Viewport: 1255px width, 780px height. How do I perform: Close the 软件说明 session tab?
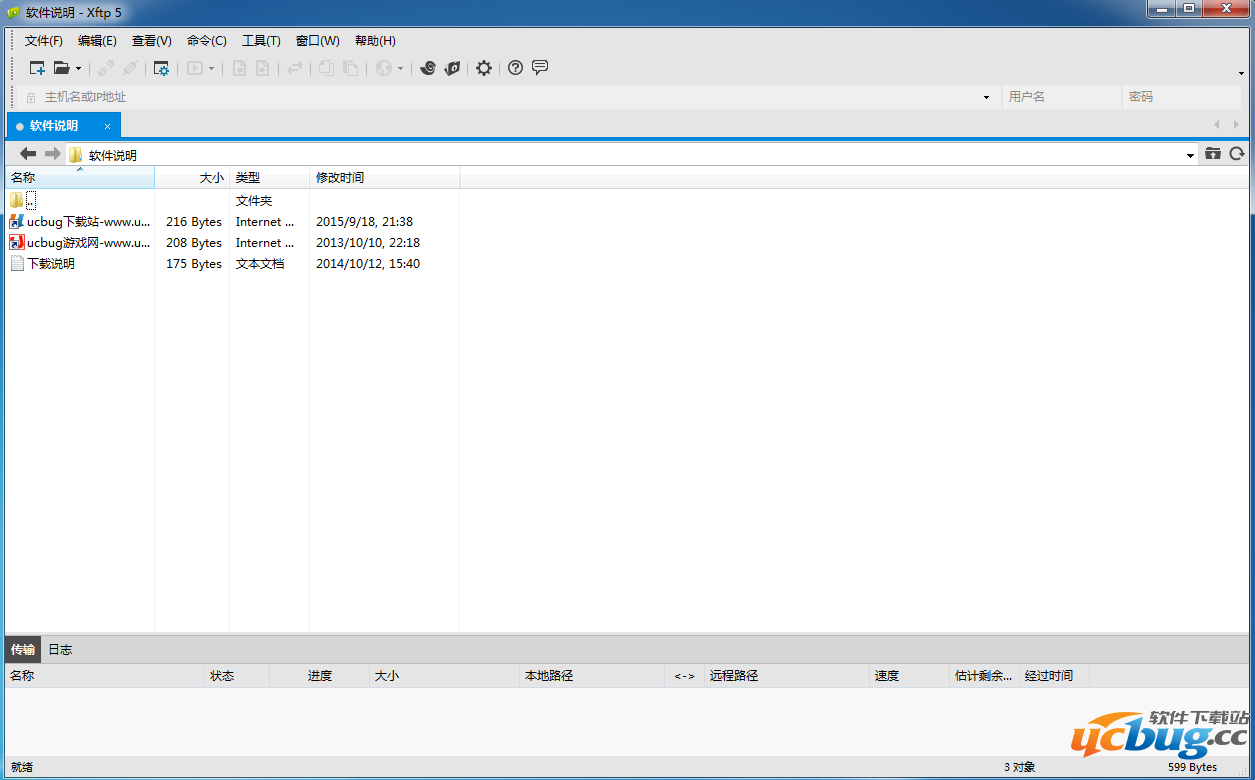[x=108, y=126]
